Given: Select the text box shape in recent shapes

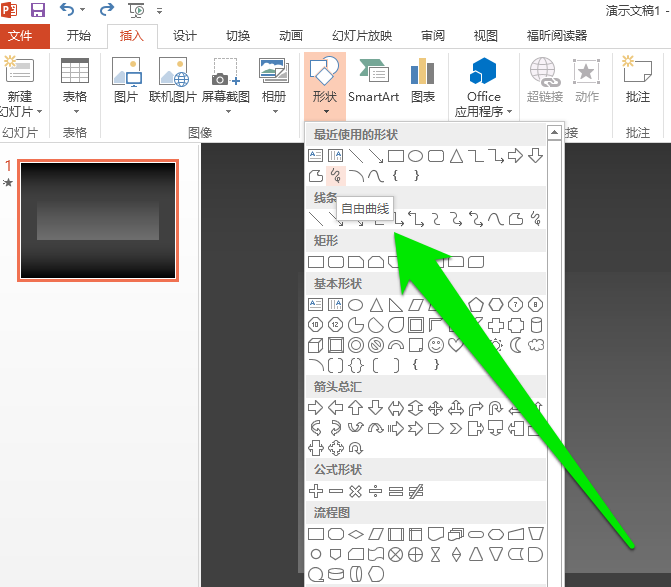Looking at the screenshot, I should [315, 156].
